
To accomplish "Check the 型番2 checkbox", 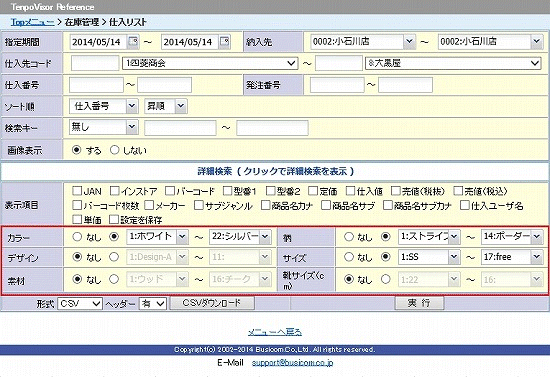I will (x=270, y=191).
